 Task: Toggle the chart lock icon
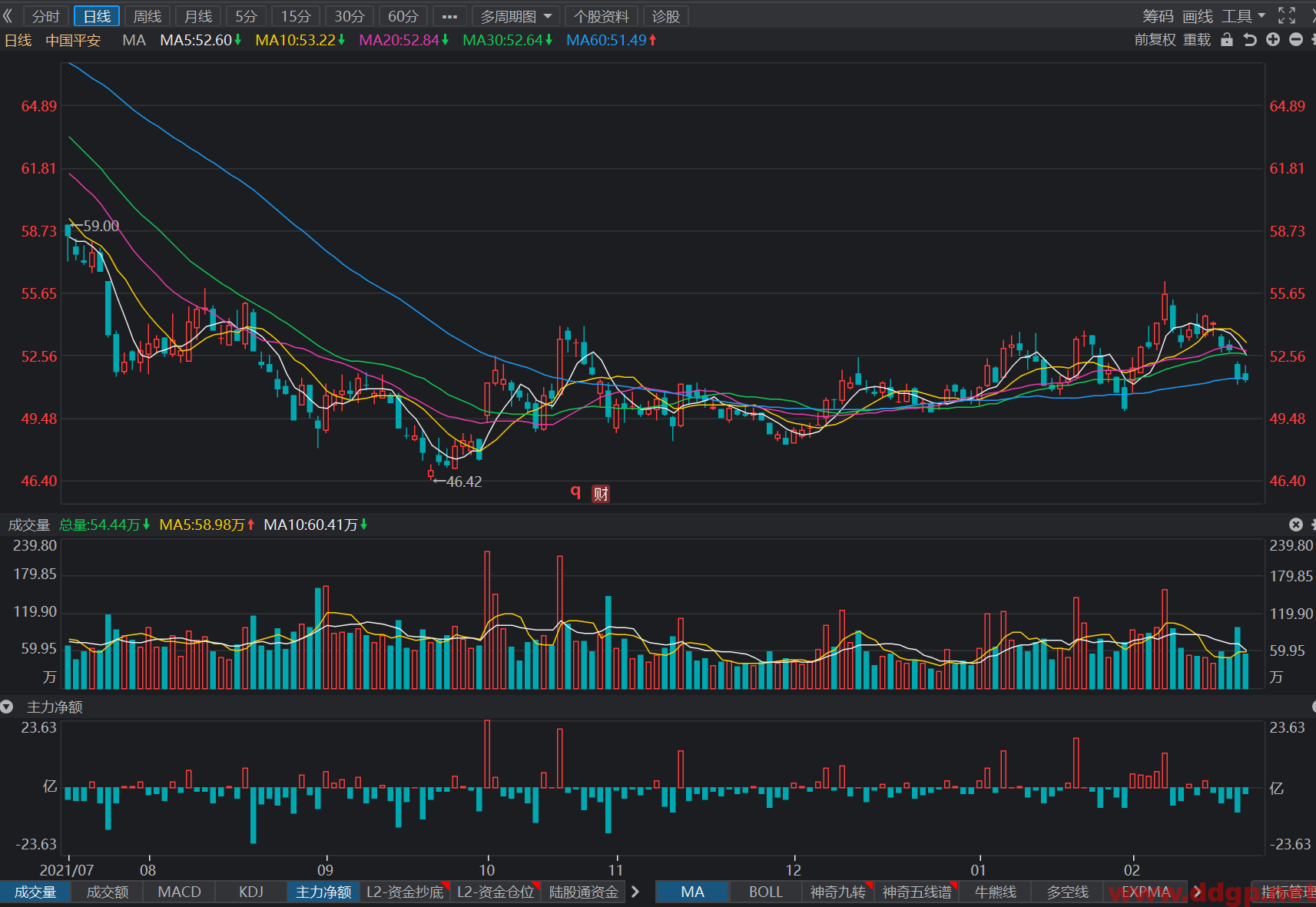point(1227,40)
